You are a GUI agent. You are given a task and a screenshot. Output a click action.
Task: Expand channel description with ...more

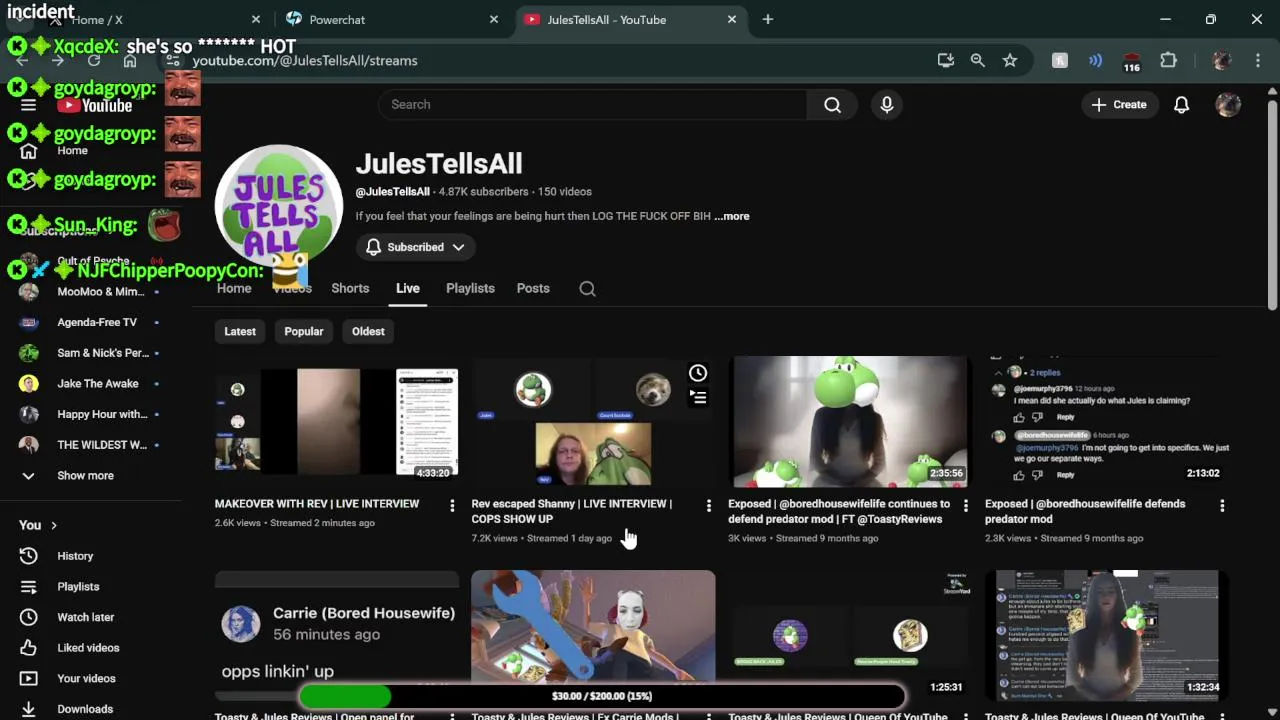pos(732,216)
